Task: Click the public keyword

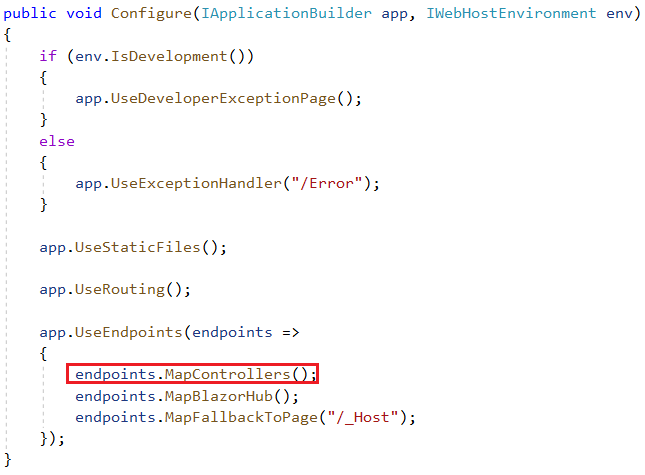Action: [30, 14]
